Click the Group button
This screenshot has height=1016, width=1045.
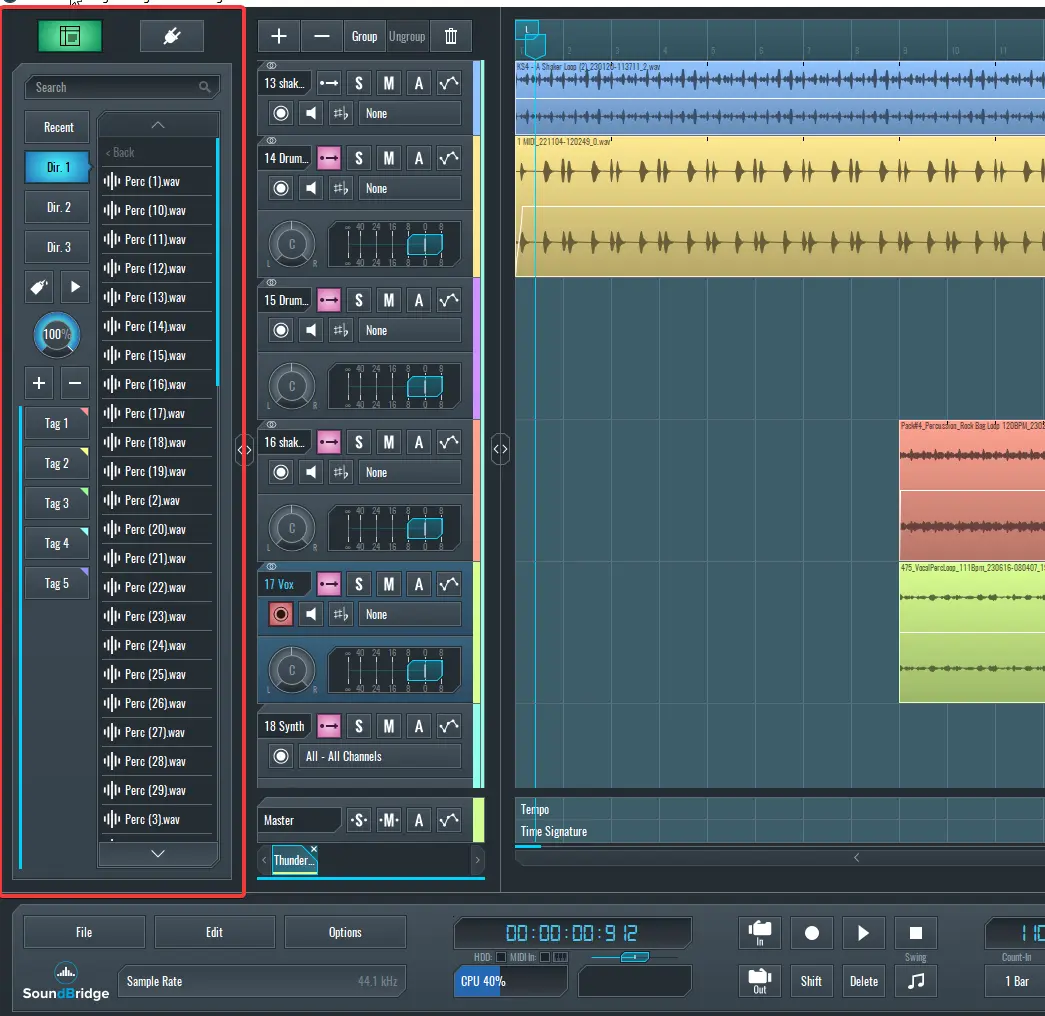pos(365,36)
